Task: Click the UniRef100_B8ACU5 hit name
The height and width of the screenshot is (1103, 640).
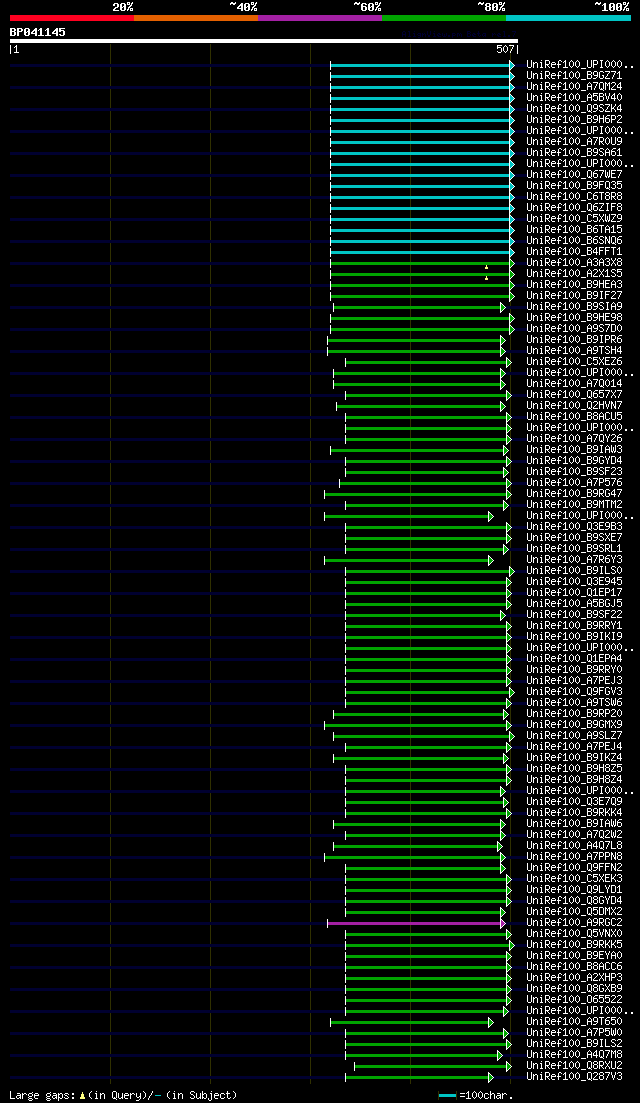Action: point(574,416)
